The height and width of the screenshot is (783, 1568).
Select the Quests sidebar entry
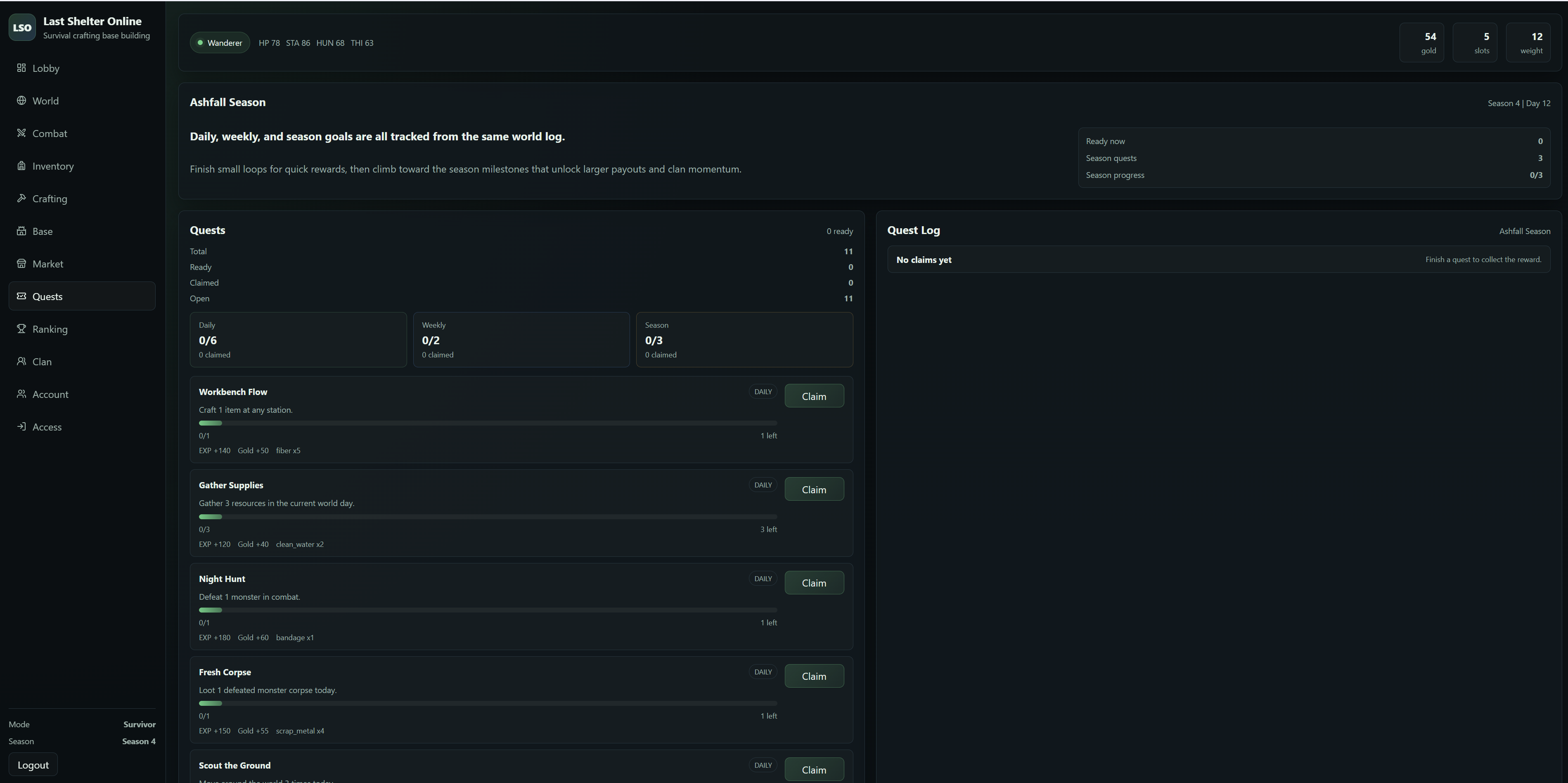click(x=82, y=296)
